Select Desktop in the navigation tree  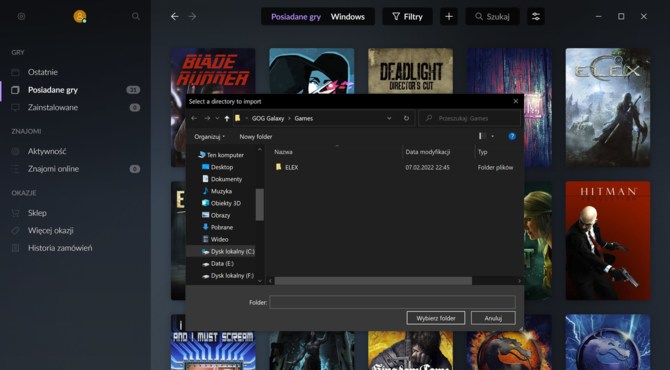[x=217, y=167]
